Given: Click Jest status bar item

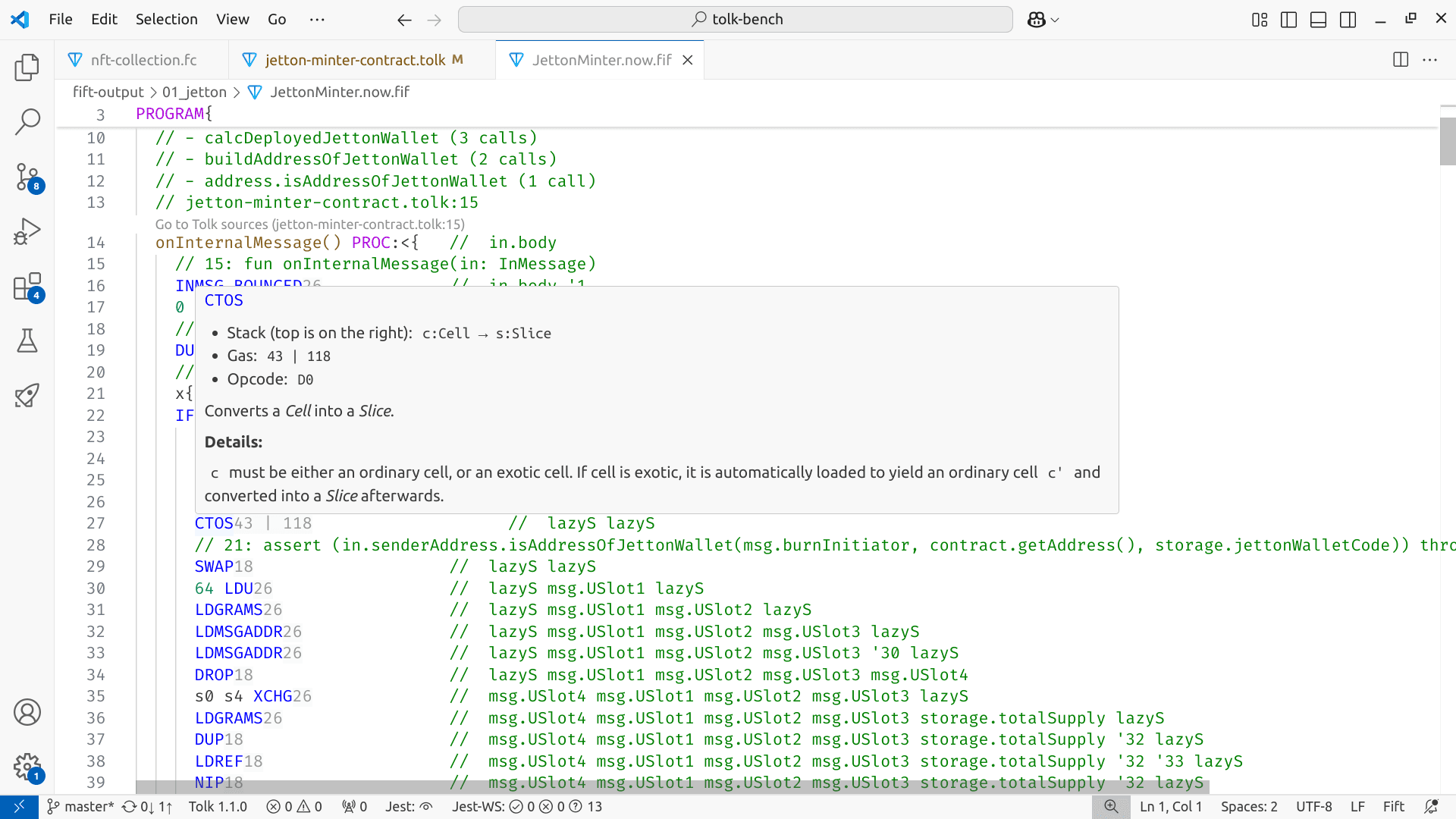Looking at the screenshot, I should click(409, 807).
